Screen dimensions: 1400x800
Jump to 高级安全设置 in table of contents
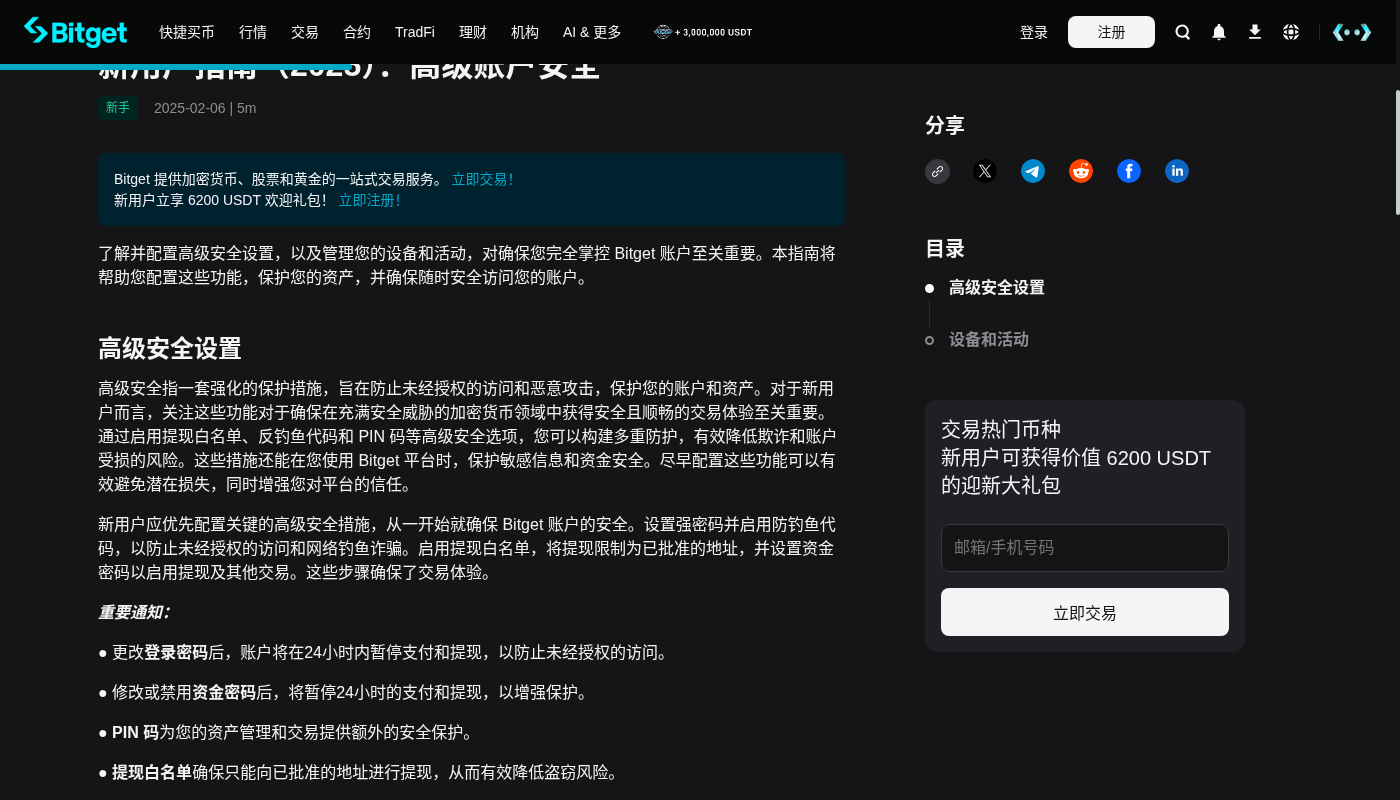(997, 288)
